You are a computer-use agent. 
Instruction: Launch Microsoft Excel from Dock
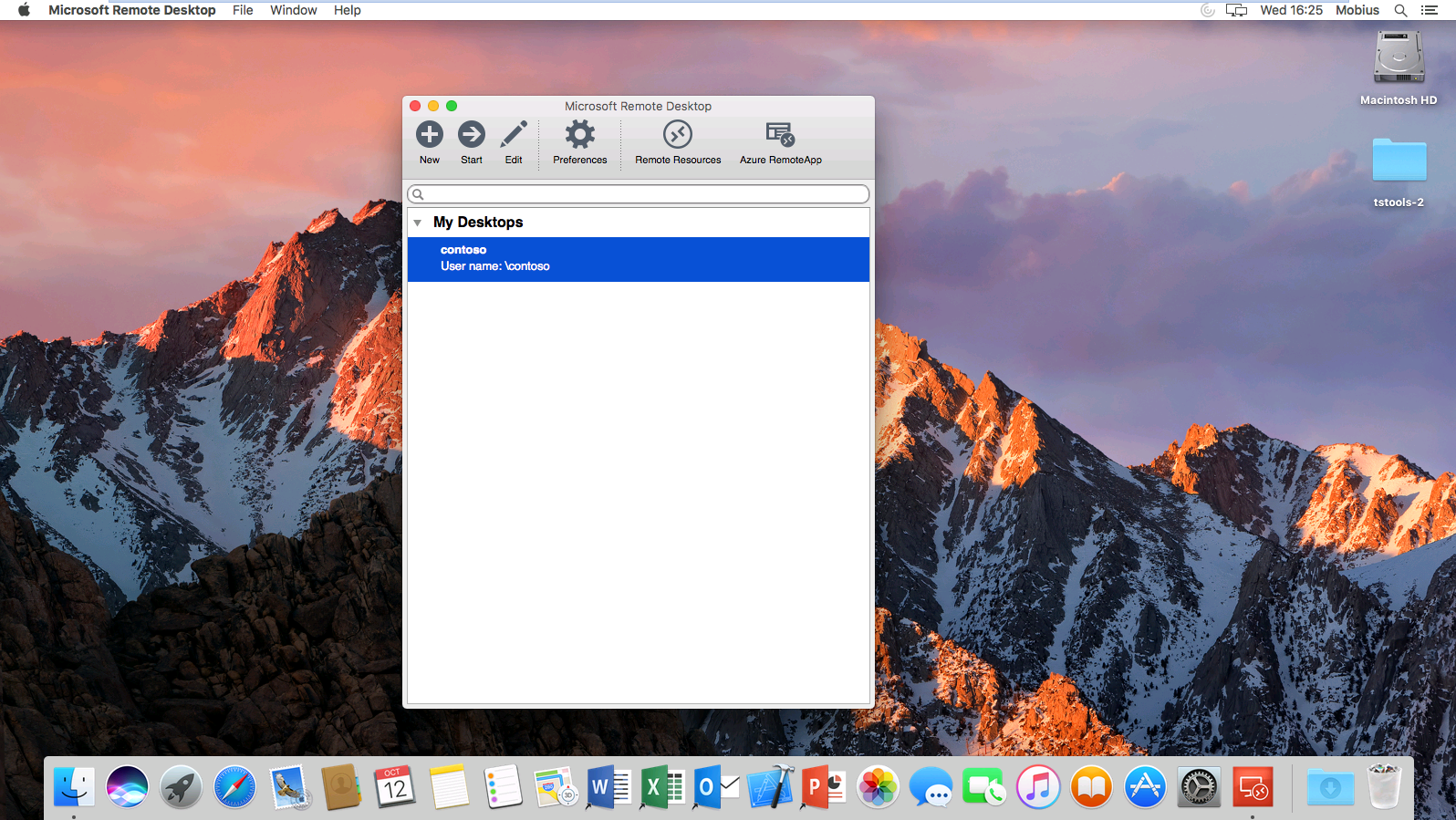tap(662, 786)
